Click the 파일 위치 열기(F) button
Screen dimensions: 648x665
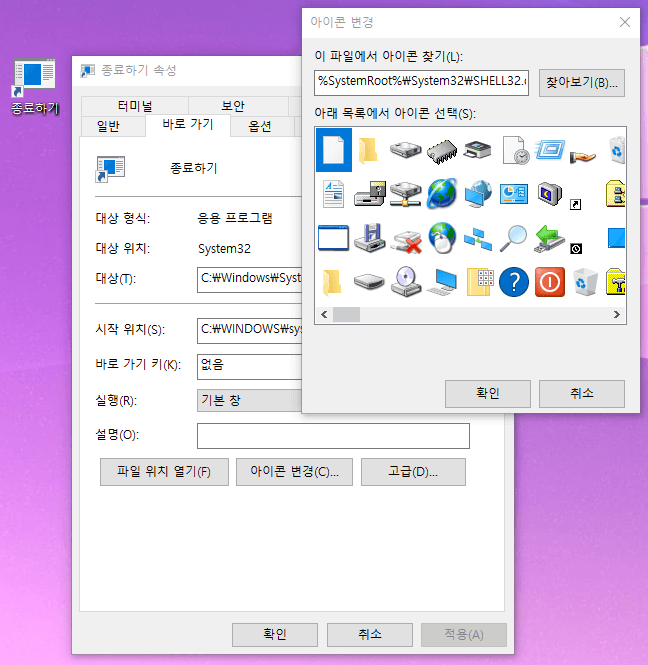(164, 472)
